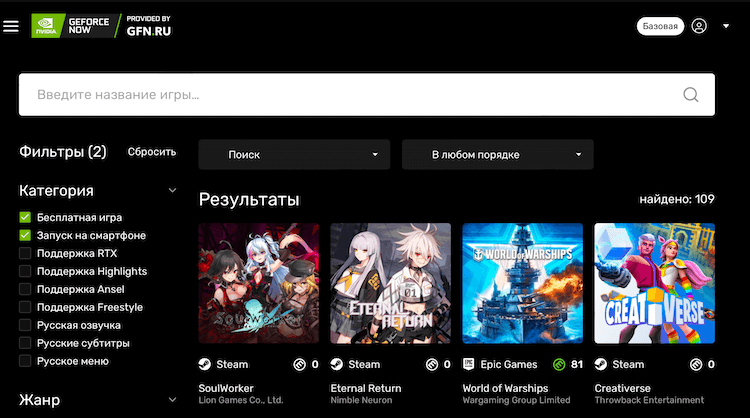
Task: Open the account dropdown arrow
Action: click(x=726, y=26)
